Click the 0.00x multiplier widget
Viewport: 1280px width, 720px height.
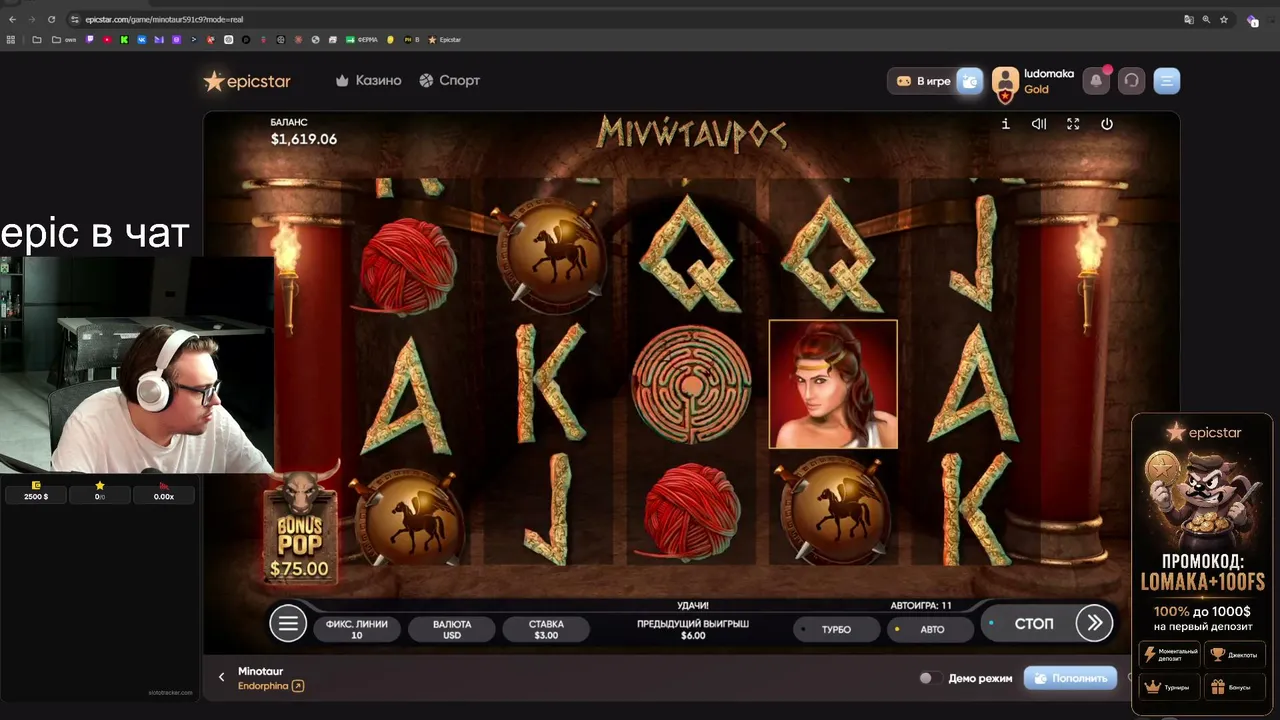pyautogui.click(x=164, y=491)
